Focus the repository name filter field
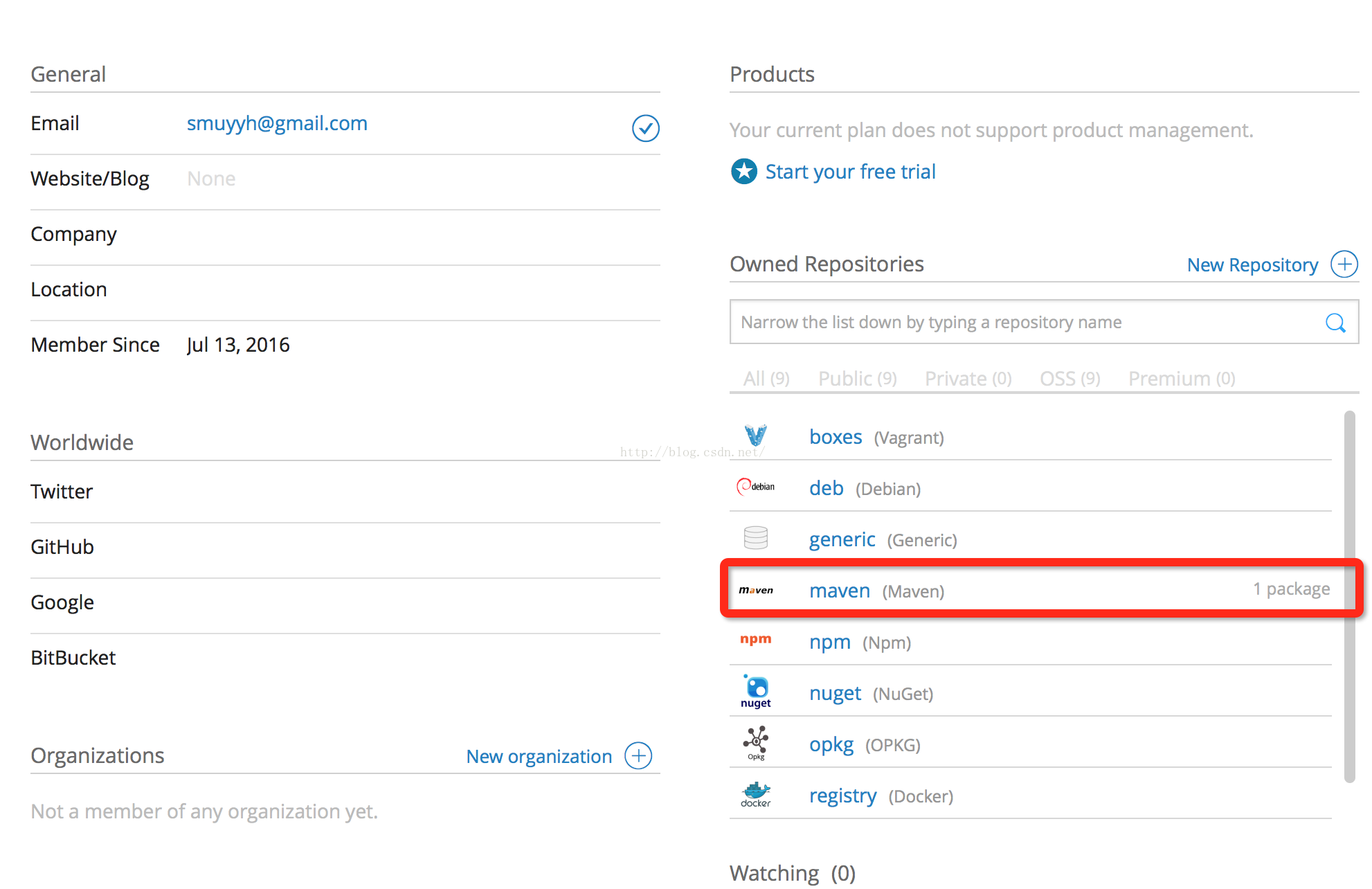 (1025, 323)
